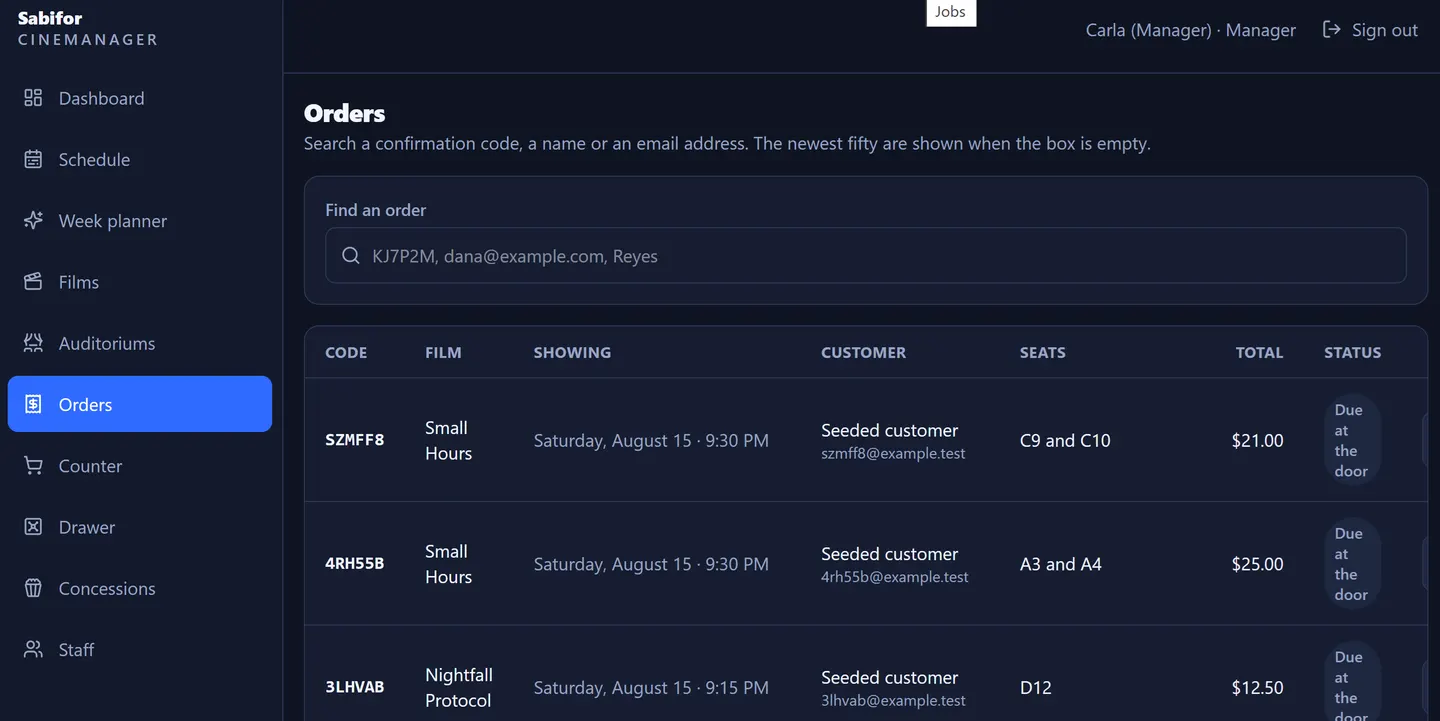The width and height of the screenshot is (1440, 721).
Task: Click the Orders receipt icon
Action: click(x=33, y=404)
